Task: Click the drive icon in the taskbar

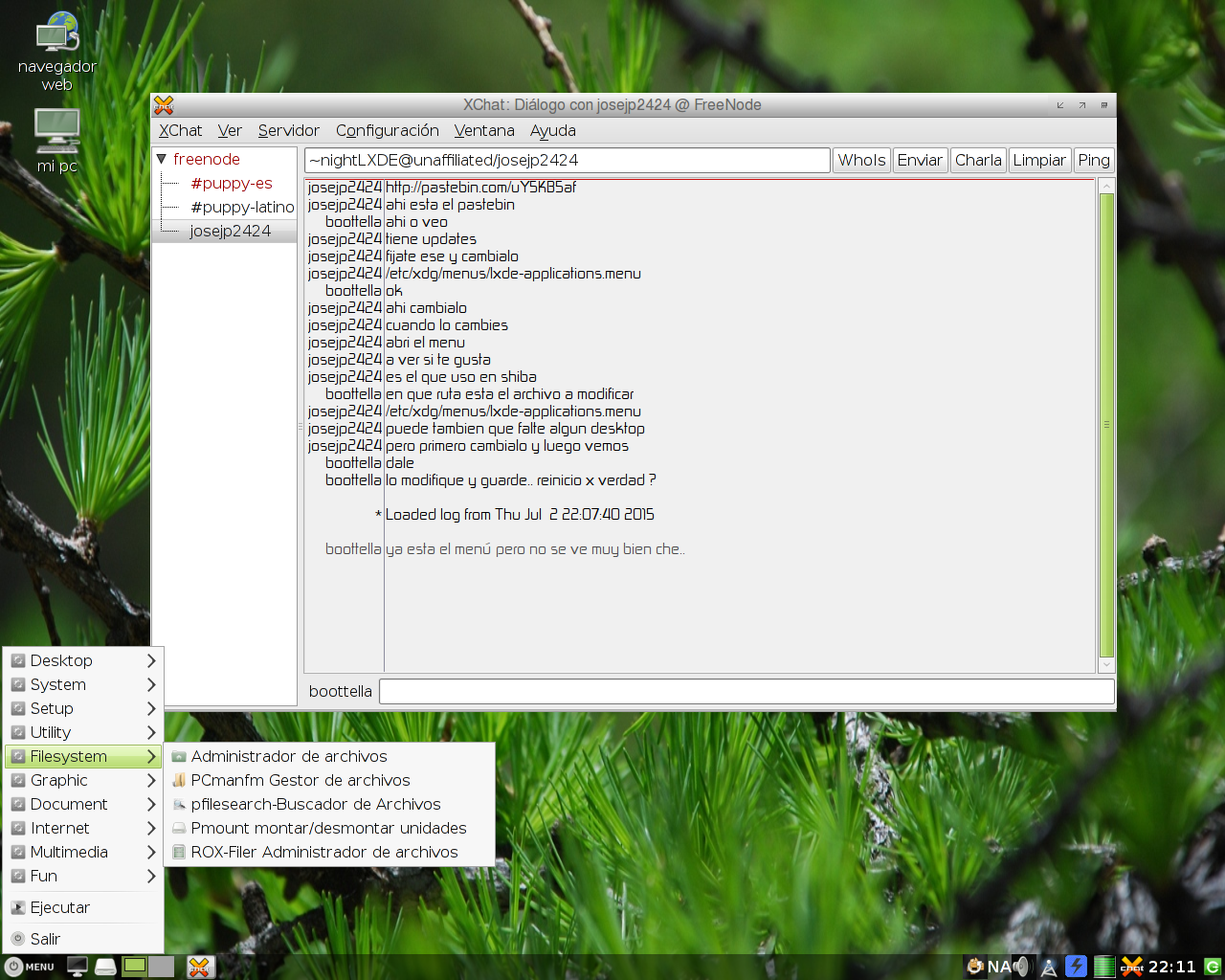Action: click(105, 967)
